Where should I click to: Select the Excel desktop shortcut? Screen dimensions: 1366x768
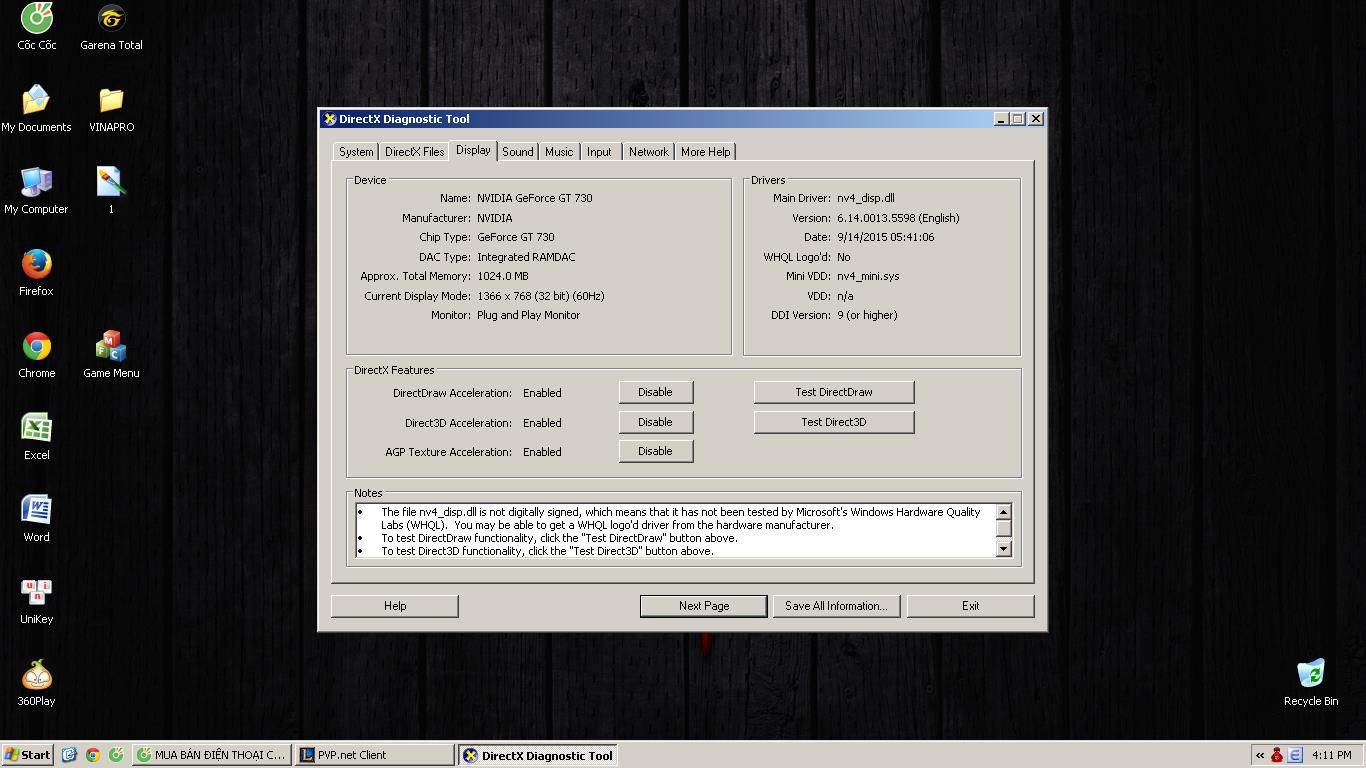(x=37, y=429)
